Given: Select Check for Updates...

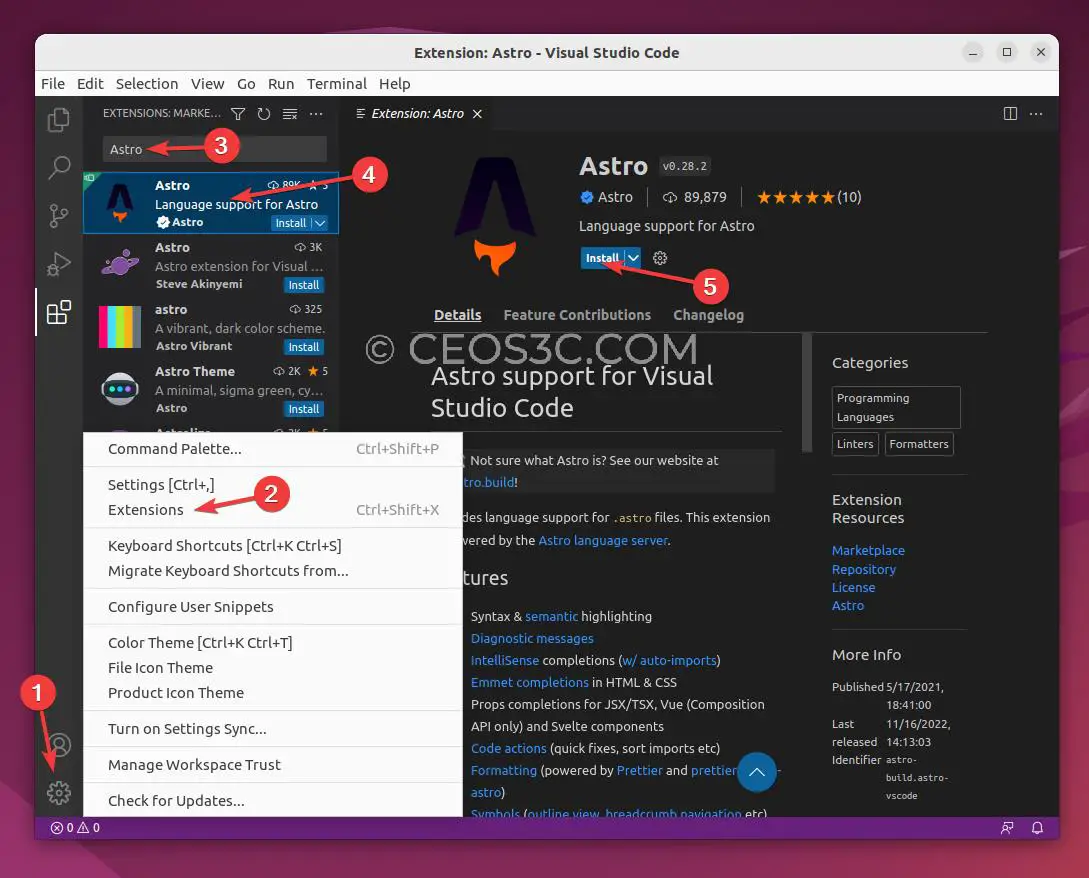Looking at the screenshot, I should [x=273, y=801].
